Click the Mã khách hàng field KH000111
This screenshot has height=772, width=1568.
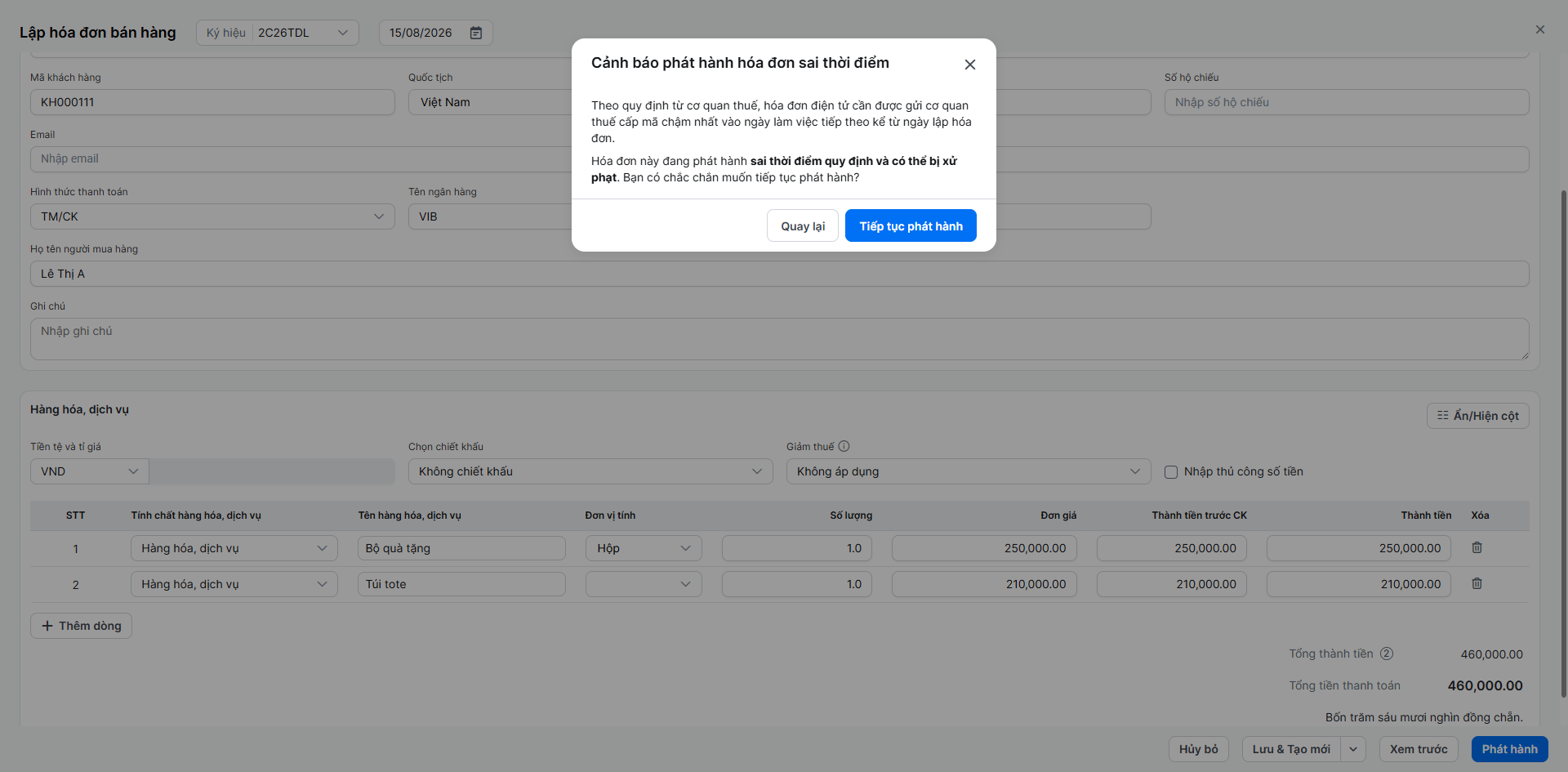pyautogui.click(x=212, y=102)
